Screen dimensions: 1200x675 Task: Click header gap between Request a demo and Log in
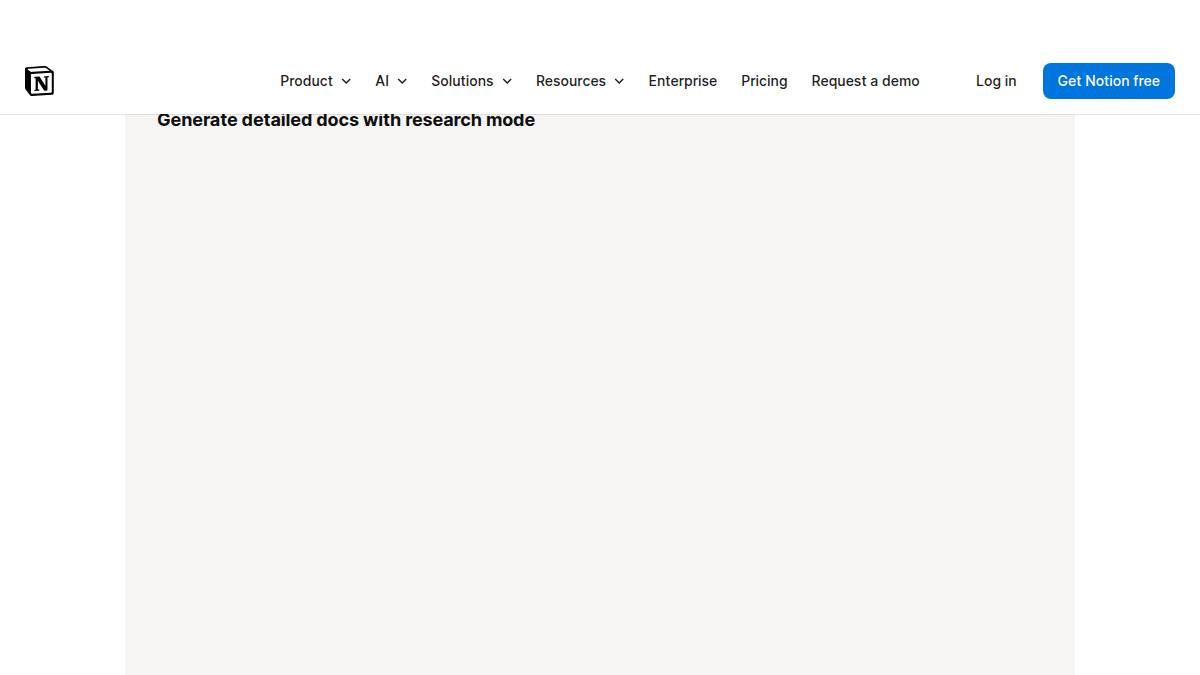coord(947,81)
